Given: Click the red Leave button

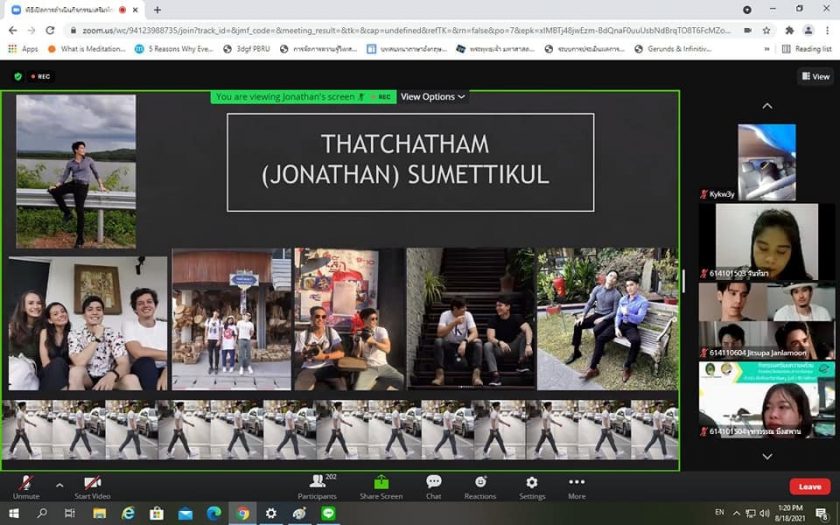Looking at the screenshot, I should coord(809,487).
